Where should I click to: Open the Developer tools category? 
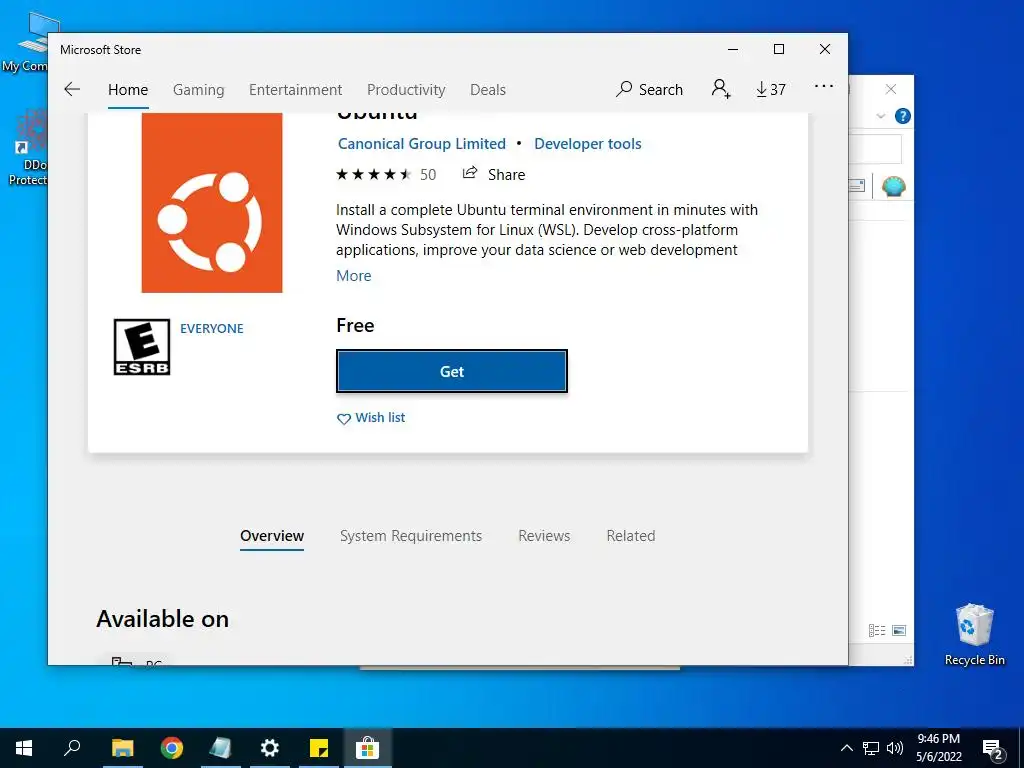point(588,144)
